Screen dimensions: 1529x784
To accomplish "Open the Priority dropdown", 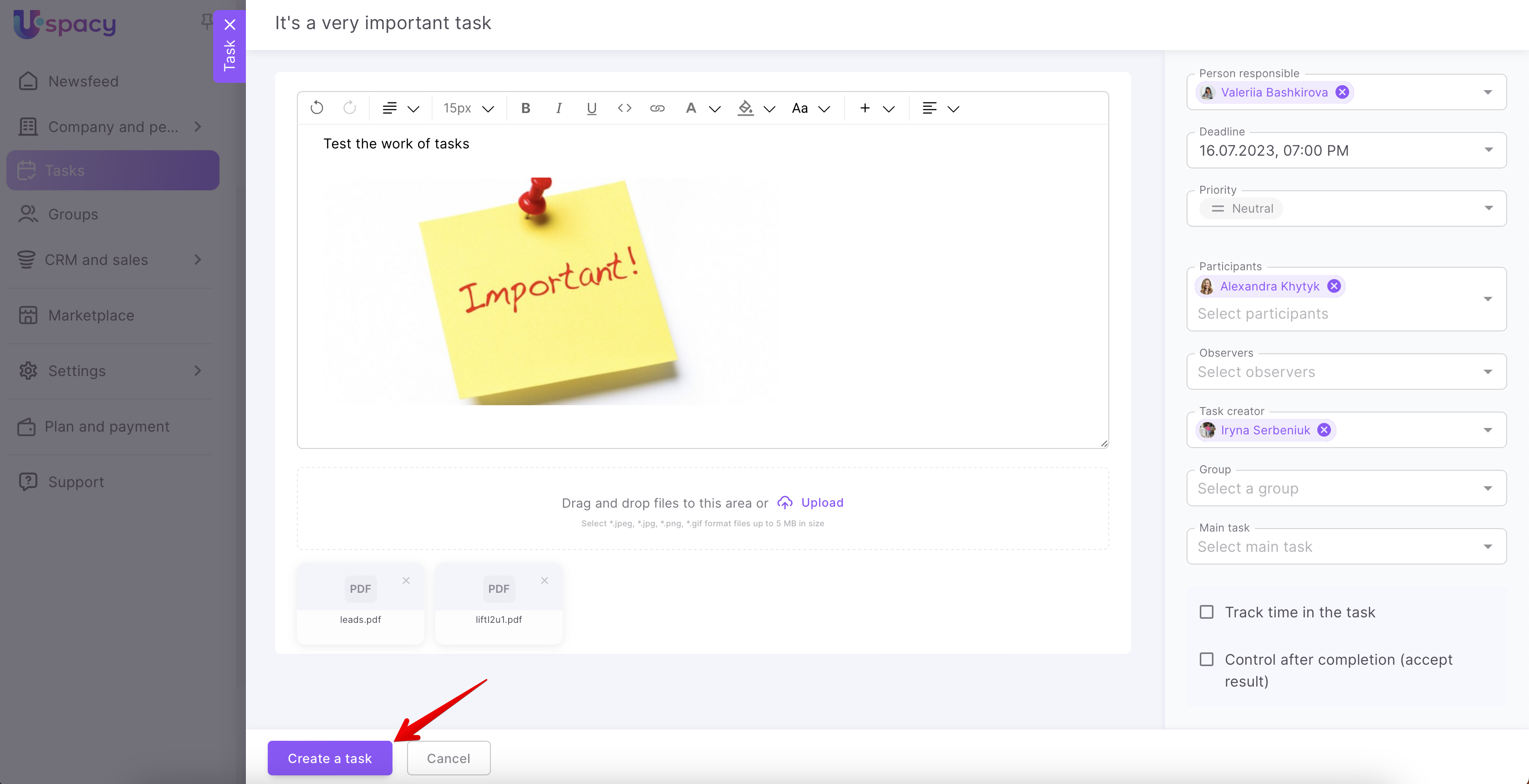I will (x=1488, y=209).
